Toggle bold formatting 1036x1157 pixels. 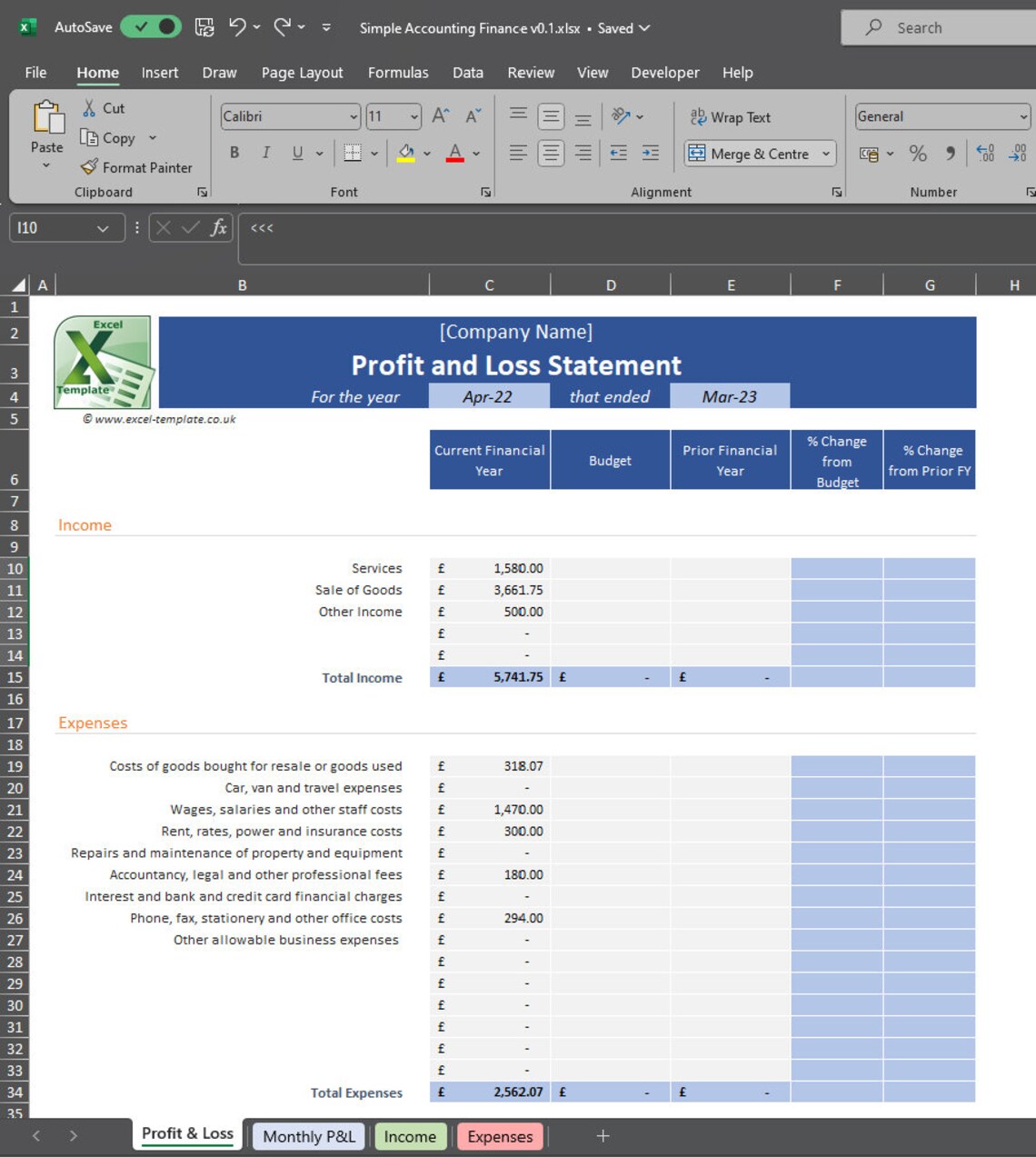click(x=234, y=153)
